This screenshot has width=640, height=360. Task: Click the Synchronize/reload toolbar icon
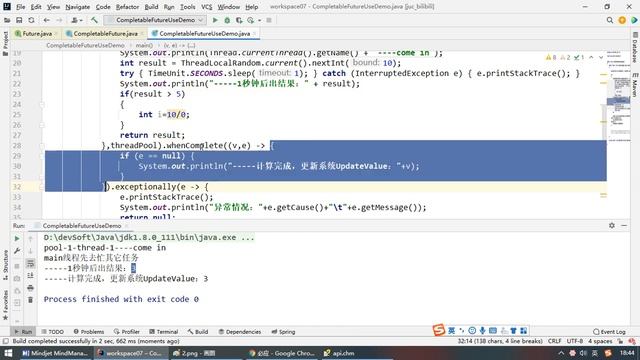point(31,20)
